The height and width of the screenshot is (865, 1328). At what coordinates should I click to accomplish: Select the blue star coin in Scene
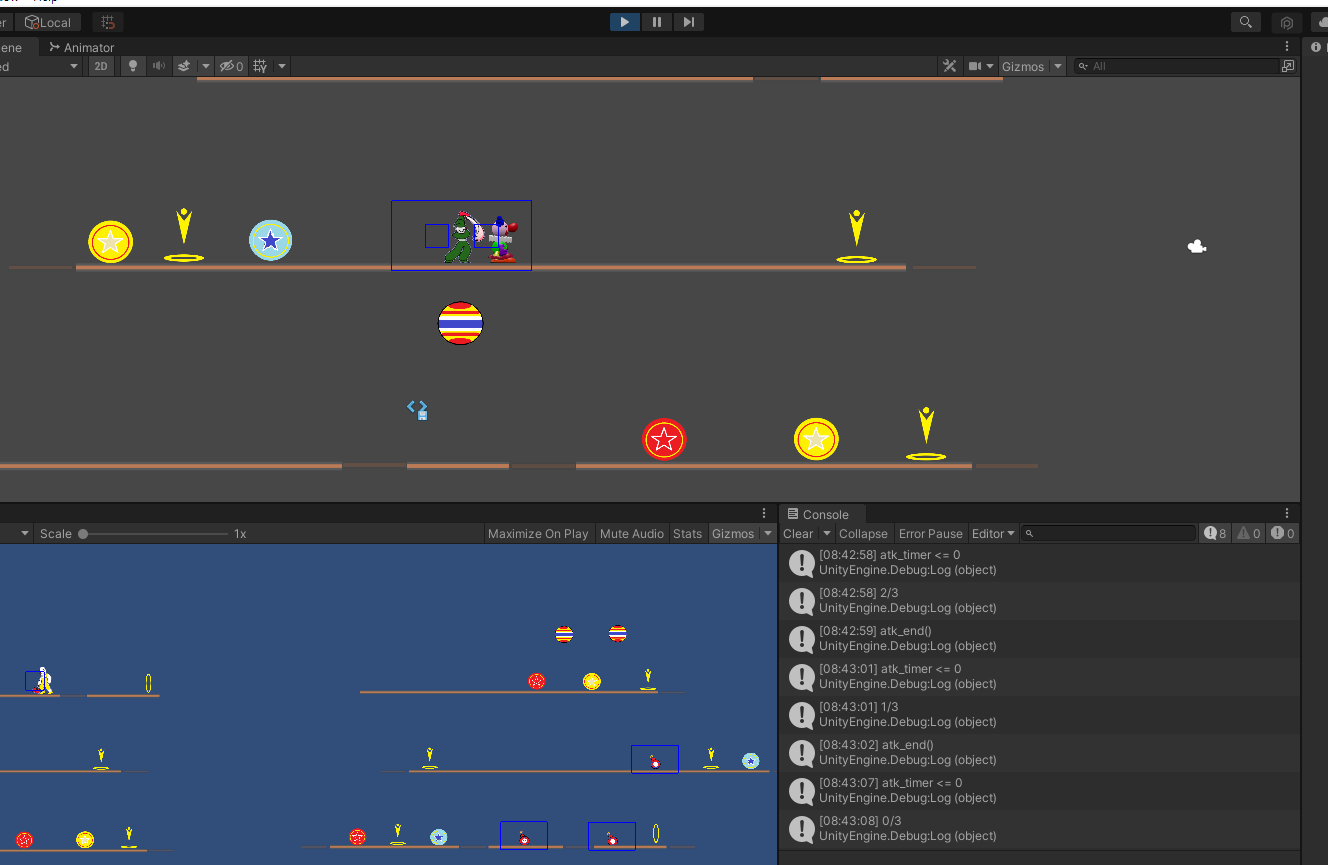pyautogui.click(x=270, y=241)
